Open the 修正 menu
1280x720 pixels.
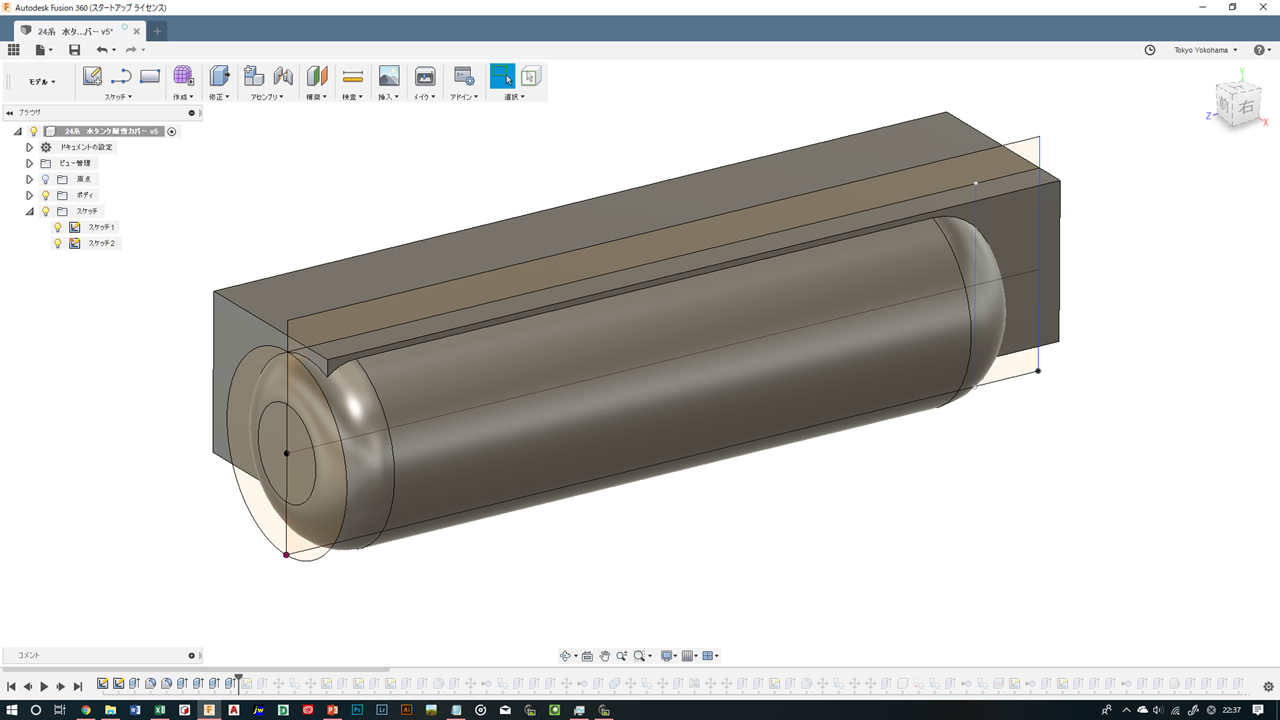[219, 97]
